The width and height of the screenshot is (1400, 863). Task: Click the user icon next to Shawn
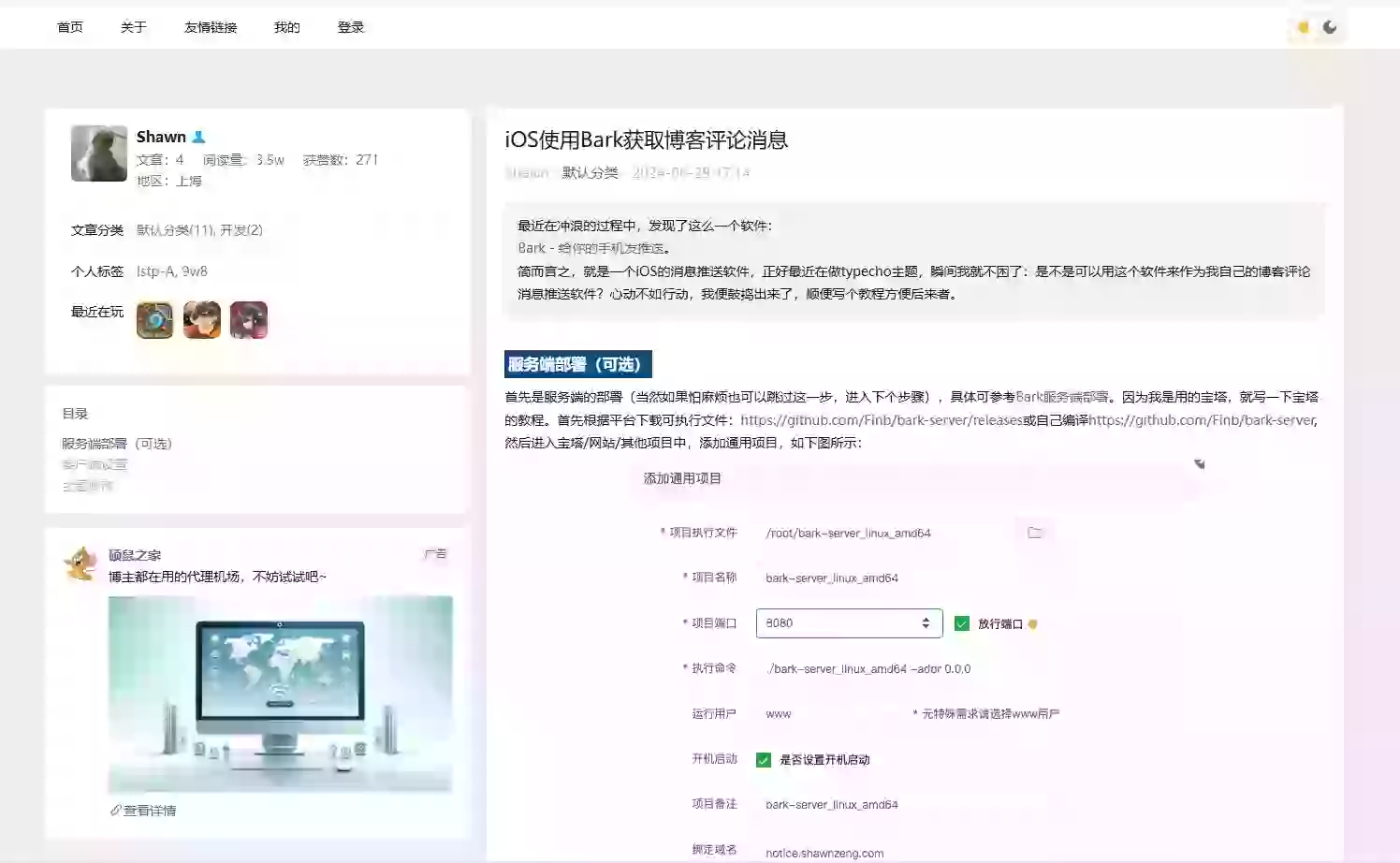pyautogui.click(x=197, y=136)
